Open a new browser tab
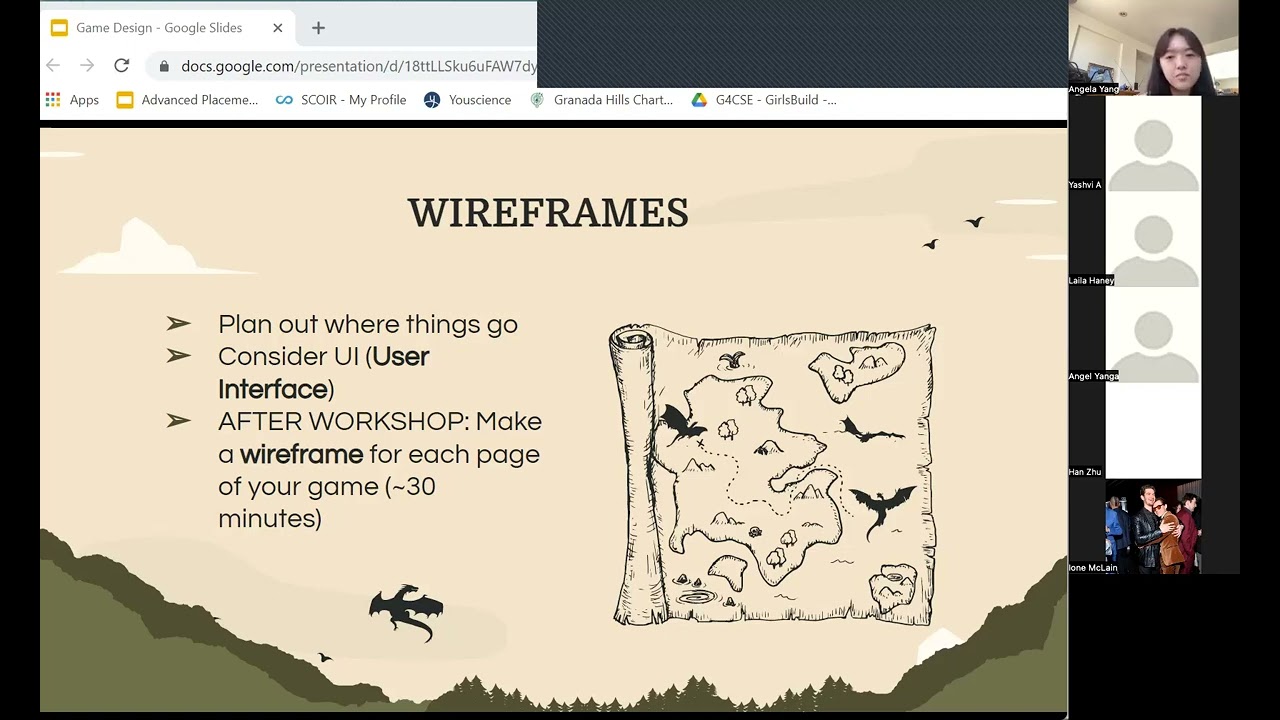1280x720 pixels. [318, 28]
